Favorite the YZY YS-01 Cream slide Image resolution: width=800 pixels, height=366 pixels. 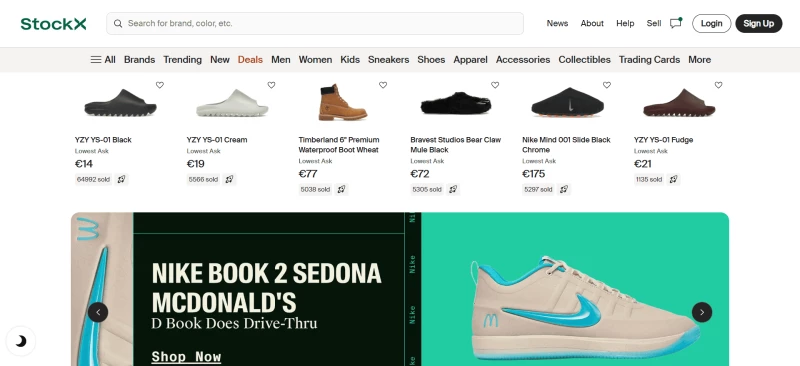pyautogui.click(x=271, y=85)
